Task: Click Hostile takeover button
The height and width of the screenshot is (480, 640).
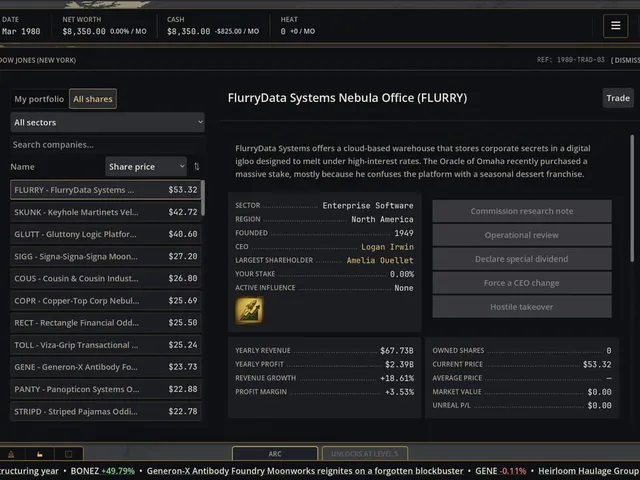Action: coord(522,307)
